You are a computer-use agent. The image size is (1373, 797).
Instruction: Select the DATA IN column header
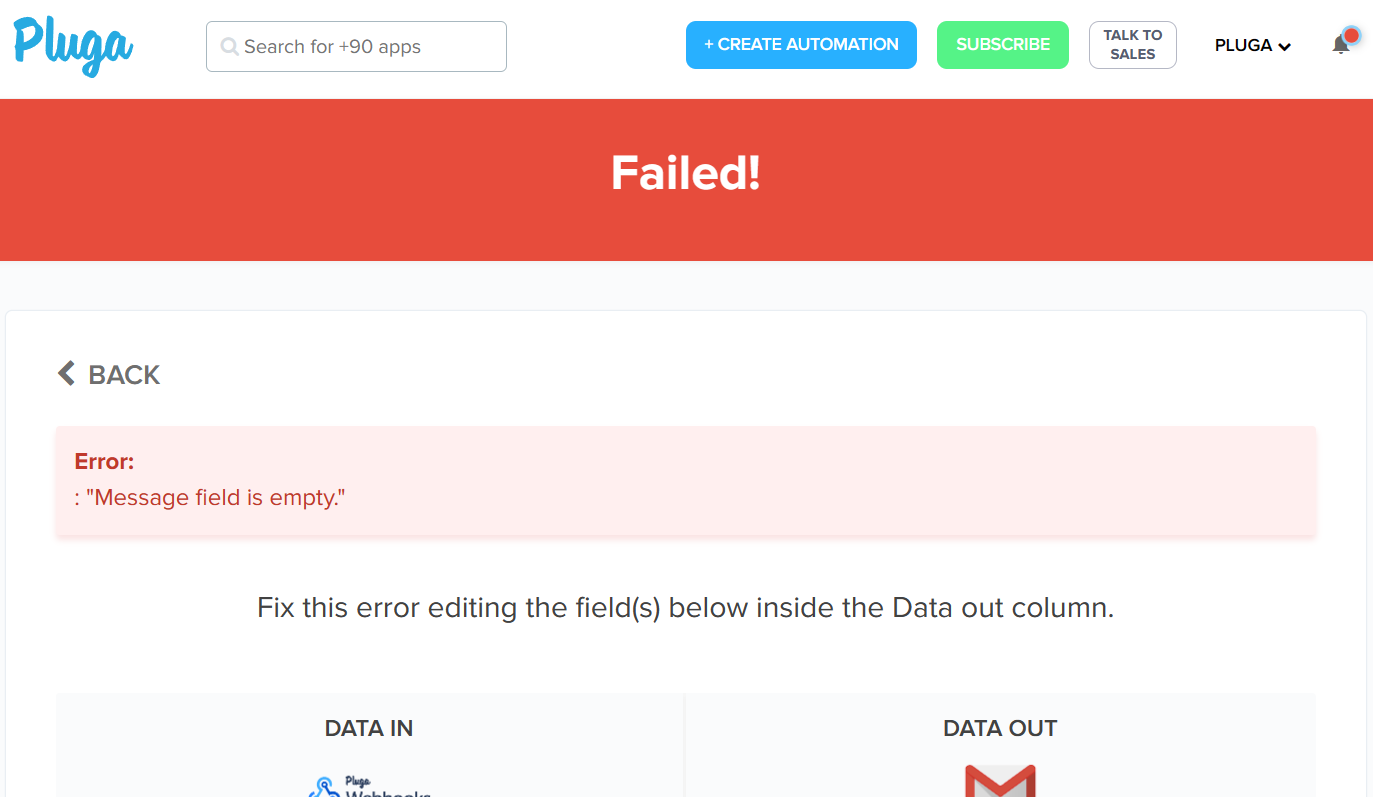pyautogui.click(x=369, y=728)
